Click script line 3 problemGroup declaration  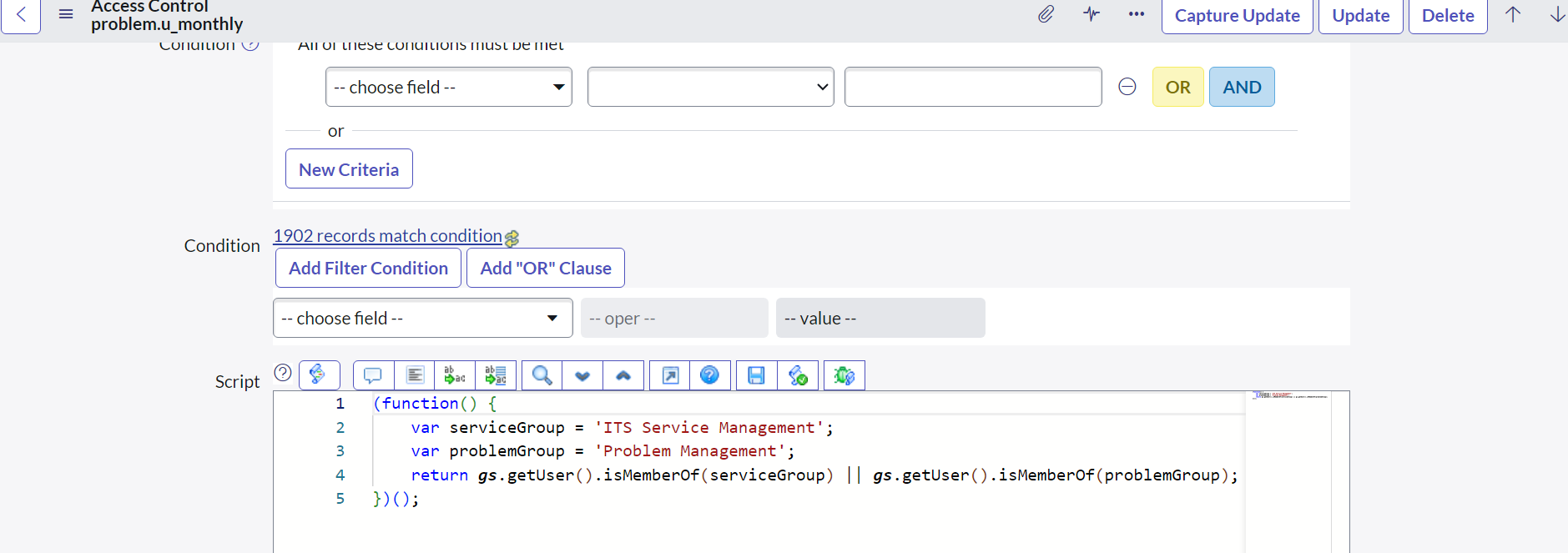click(x=602, y=450)
